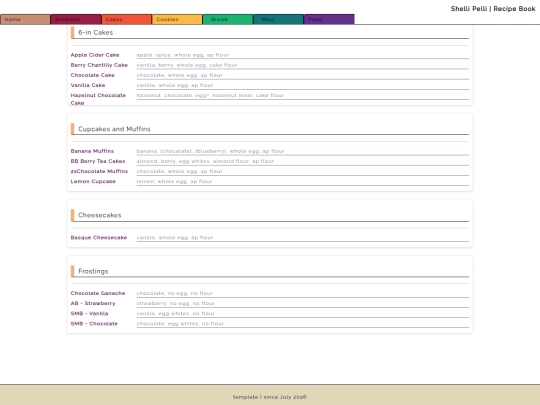This screenshot has width=540, height=405.
Task: Open the Home tab
Action: tap(25, 19)
